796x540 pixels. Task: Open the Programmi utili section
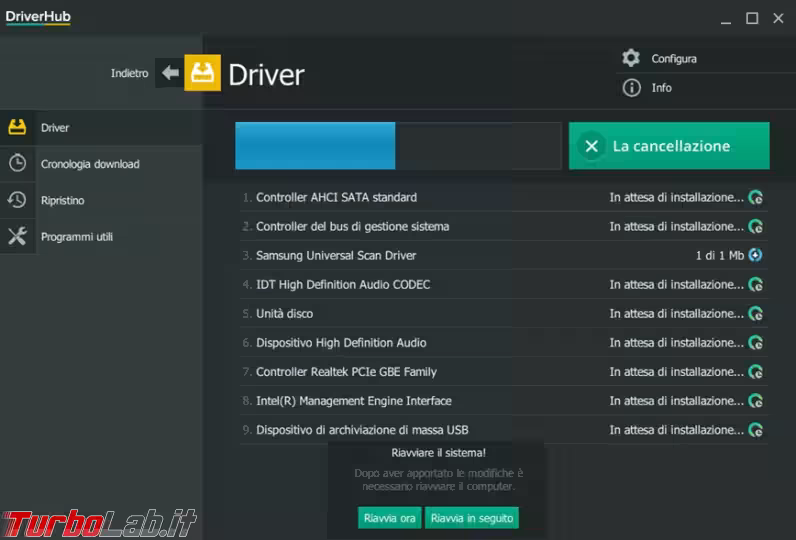tap(101, 237)
